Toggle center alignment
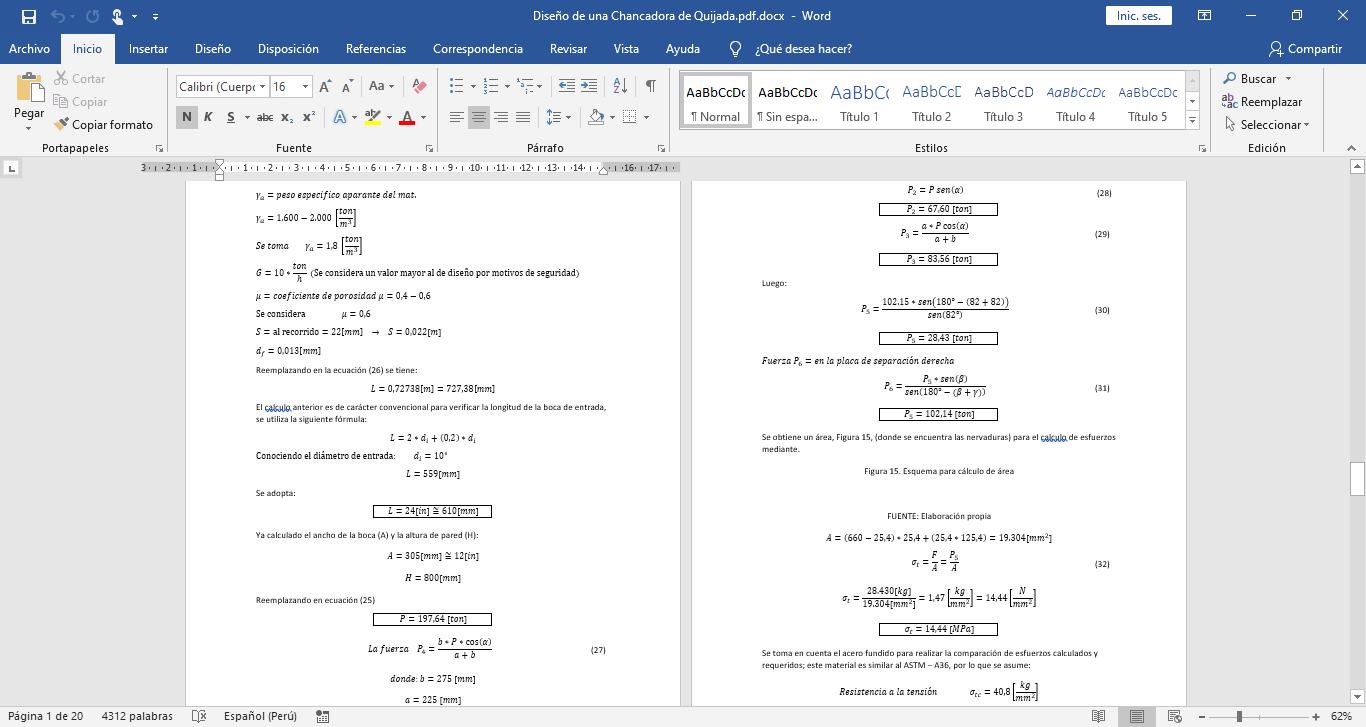1366x727 pixels. click(478, 117)
